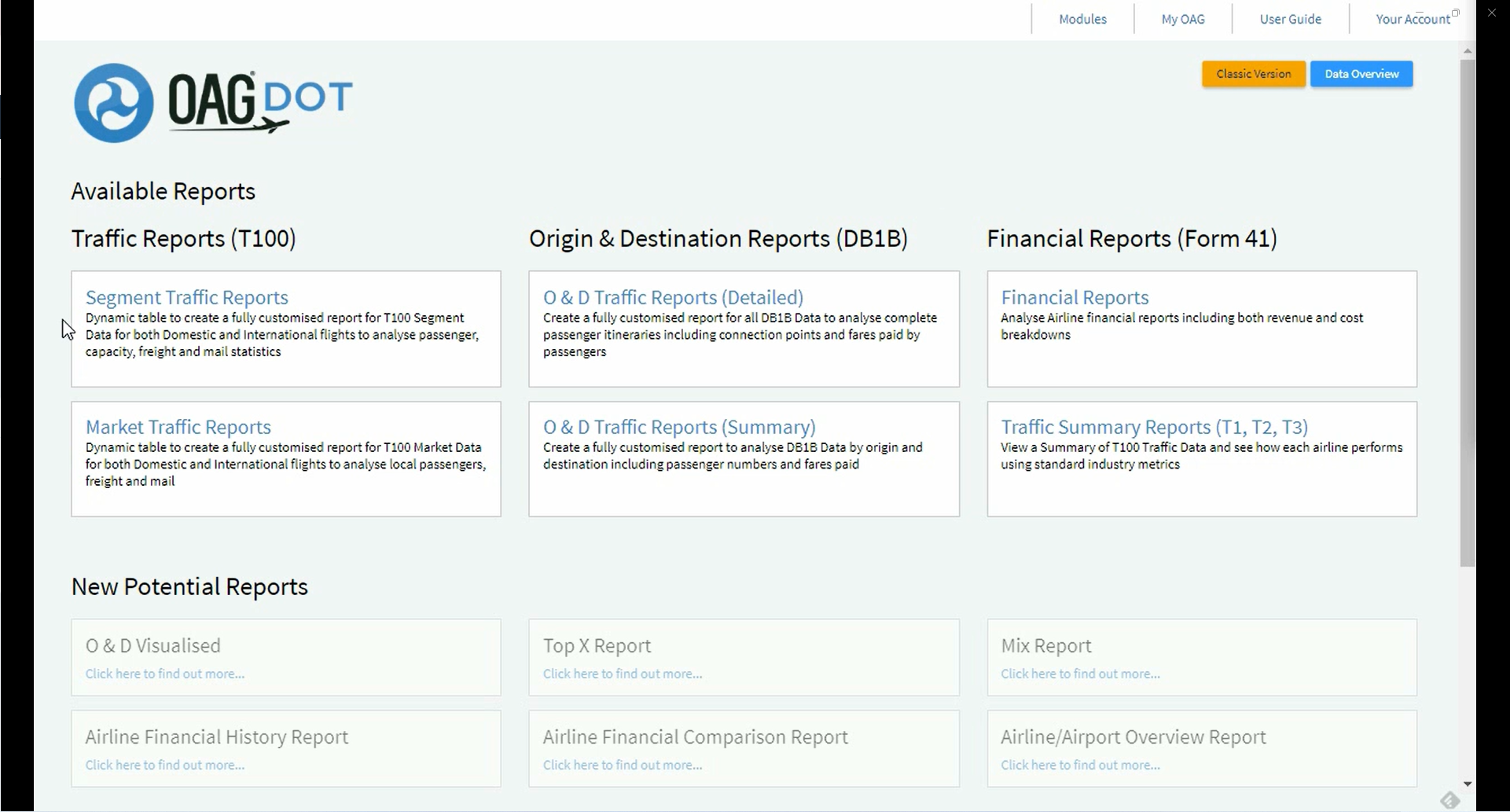
Task: Click find out more under Mix Report
Action: [x=1080, y=674]
